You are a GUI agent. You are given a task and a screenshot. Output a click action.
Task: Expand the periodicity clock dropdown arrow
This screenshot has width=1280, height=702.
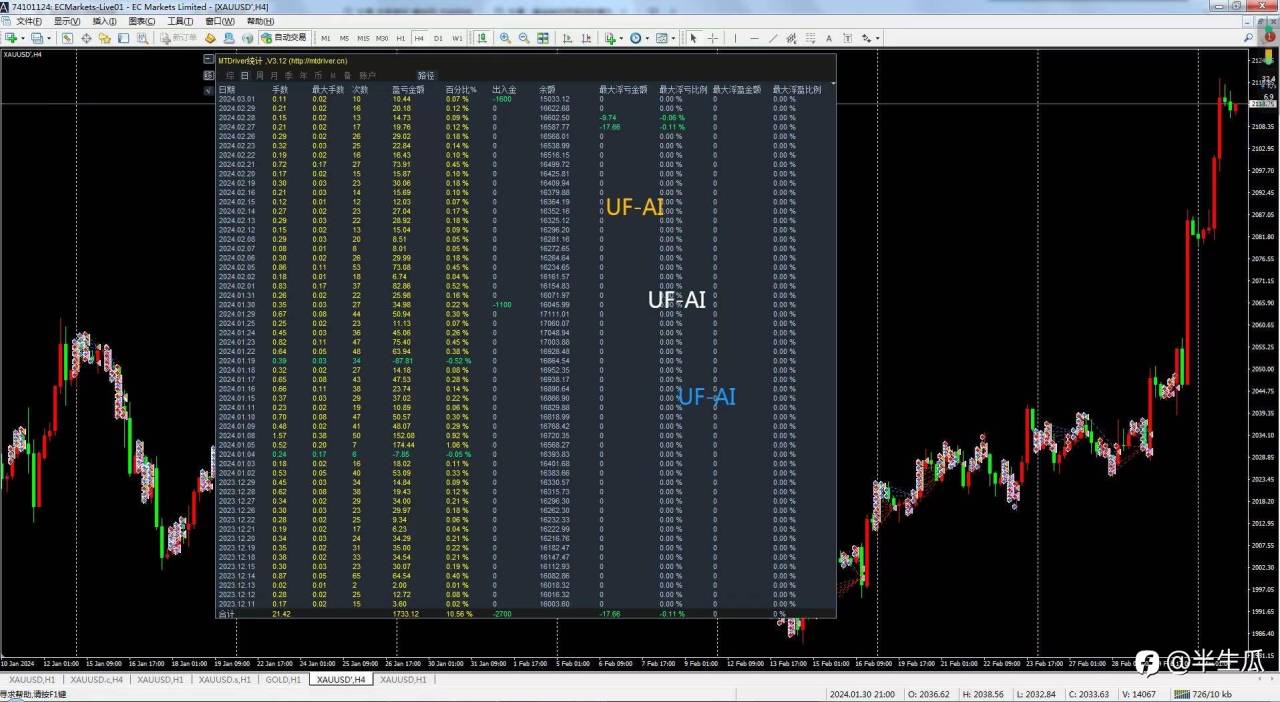coord(647,38)
